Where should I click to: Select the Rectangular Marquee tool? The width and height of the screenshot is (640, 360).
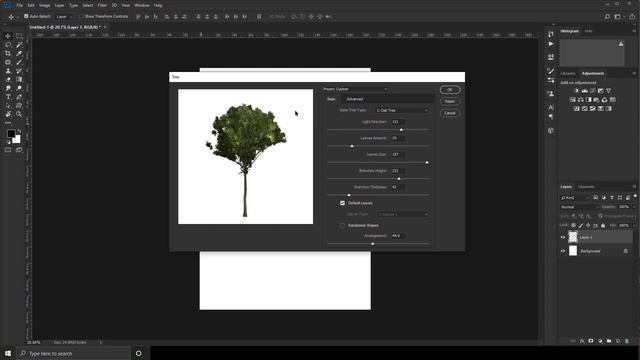[19, 36]
